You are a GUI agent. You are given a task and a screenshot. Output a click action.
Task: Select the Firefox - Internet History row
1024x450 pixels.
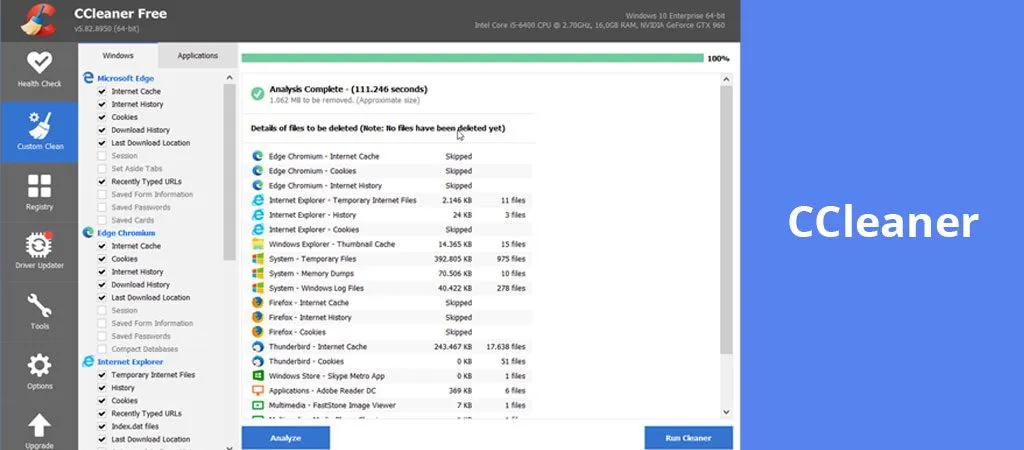click(390, 317)
